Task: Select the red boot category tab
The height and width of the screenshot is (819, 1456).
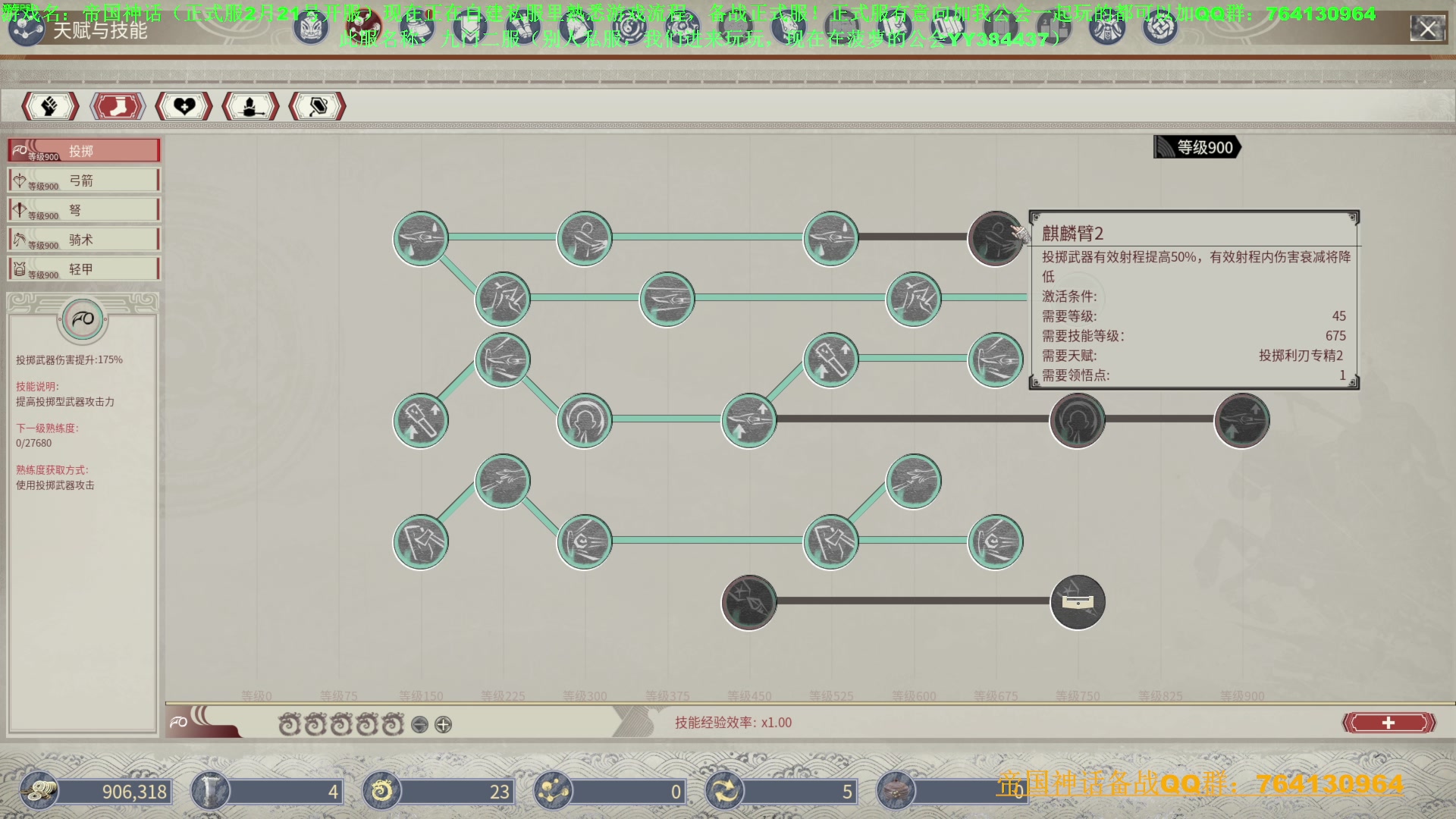Action: 118,106
